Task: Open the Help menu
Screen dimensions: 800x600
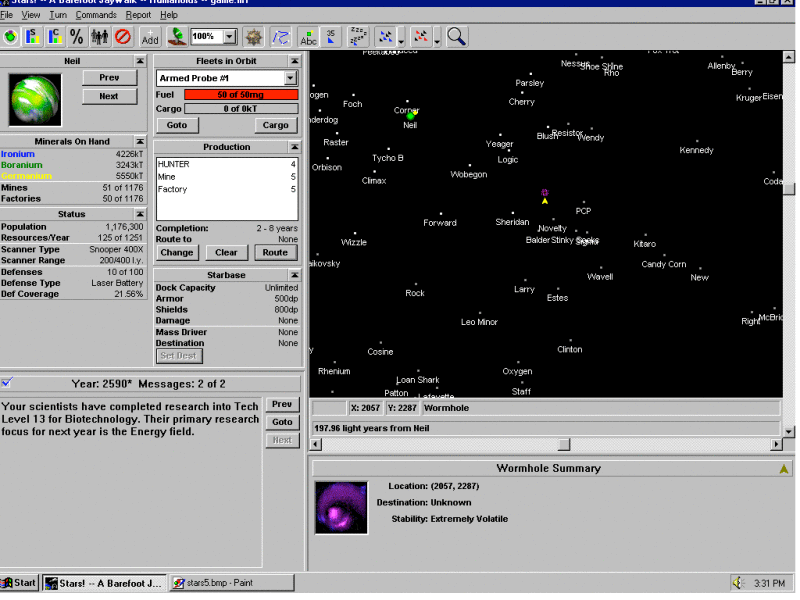Action: click(x=169, y=15)
